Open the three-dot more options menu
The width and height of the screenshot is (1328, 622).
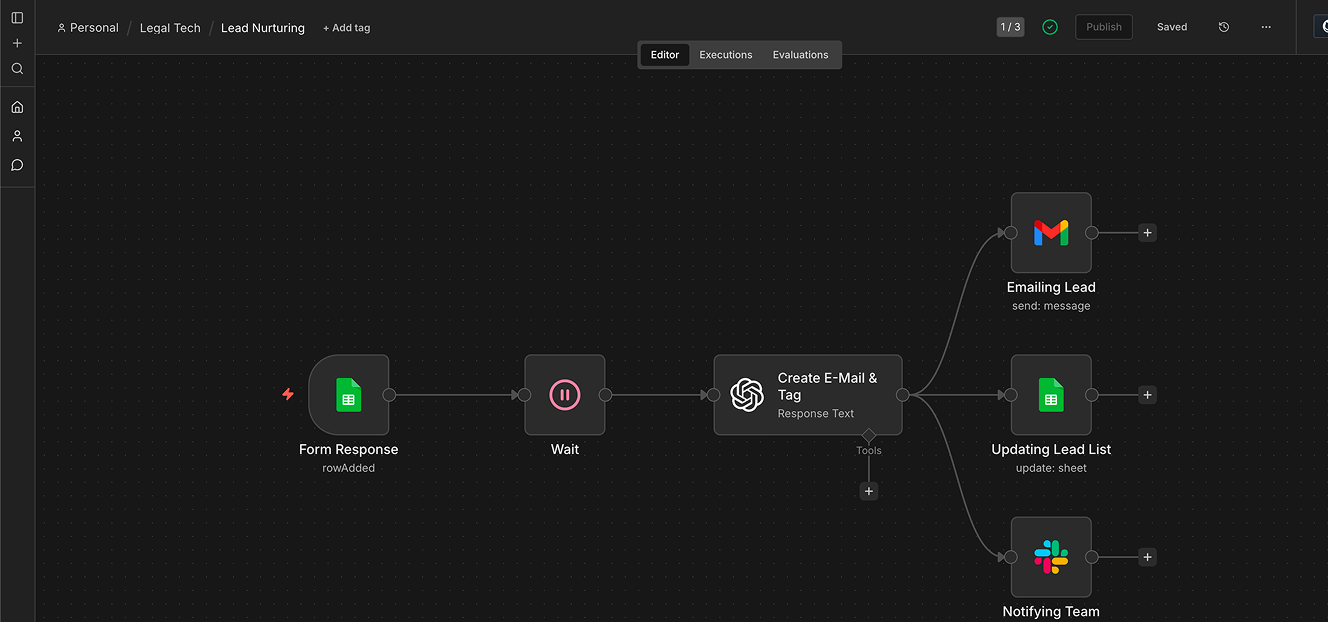coord(1266,27)
